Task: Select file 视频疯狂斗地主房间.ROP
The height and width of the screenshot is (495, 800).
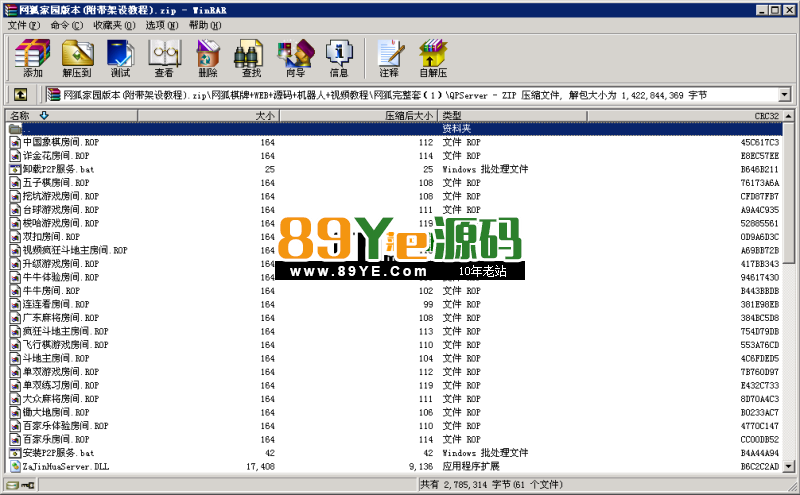Action: point(75,250)
